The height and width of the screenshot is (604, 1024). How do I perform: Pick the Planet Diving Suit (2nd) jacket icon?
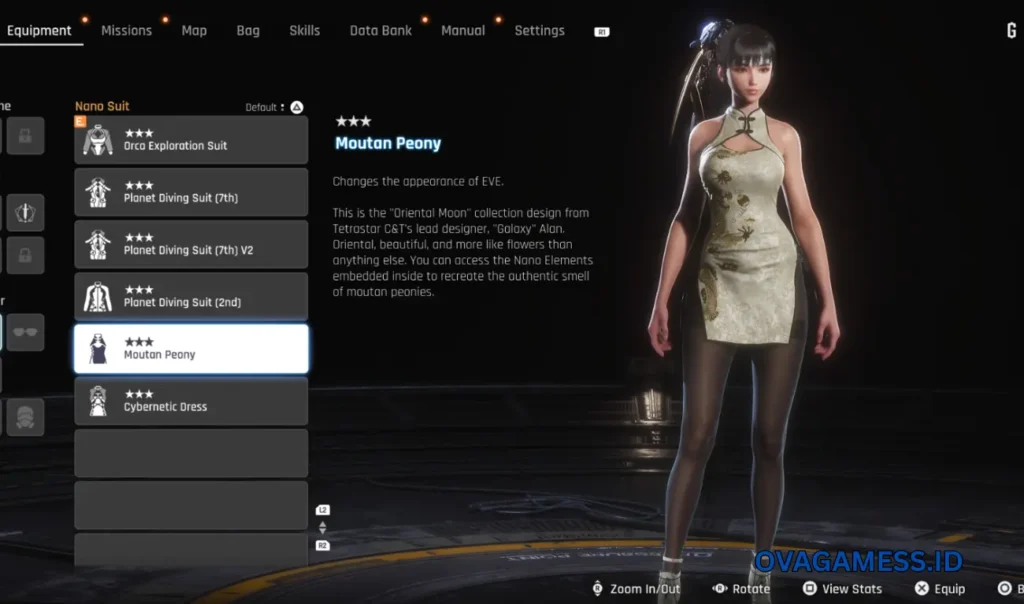(98, 297)
